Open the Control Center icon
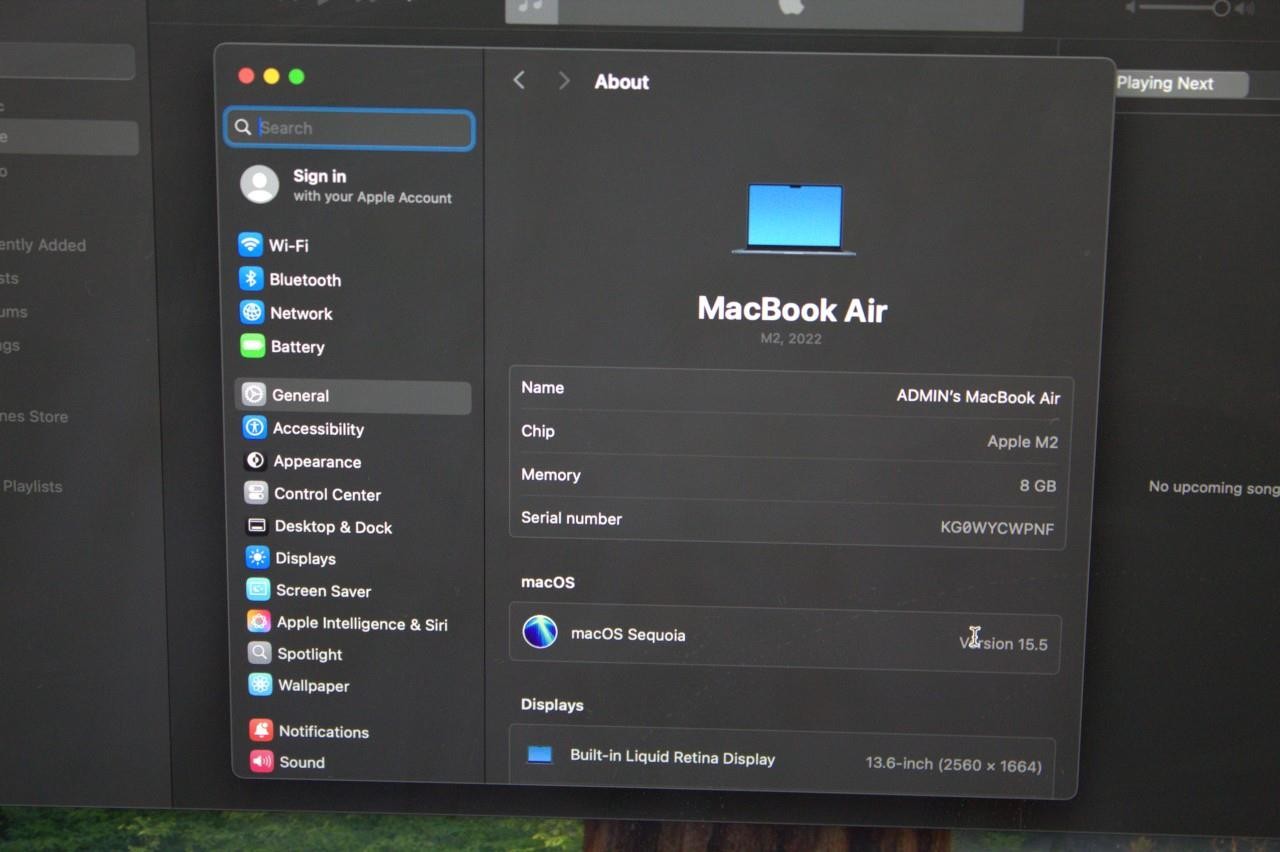Image resolution: width=1280 pixels, height=852 pixels. (x=256, y=493)
